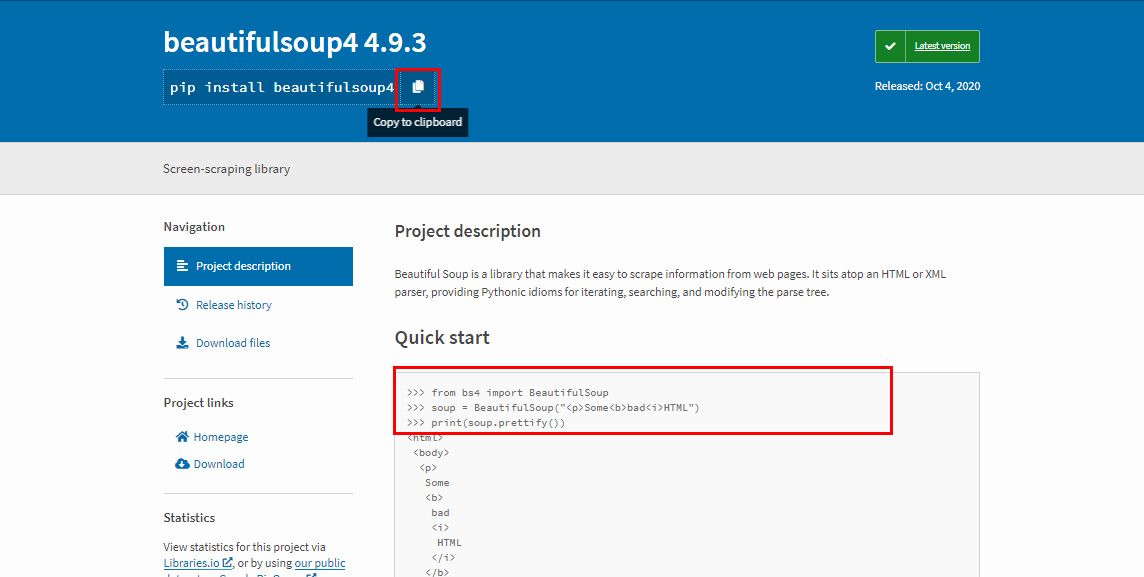The height and width of the screenshot is (577, 1144).
Task: Click the Released: Oct 4, 2020 text
Action: click(927, 86)
